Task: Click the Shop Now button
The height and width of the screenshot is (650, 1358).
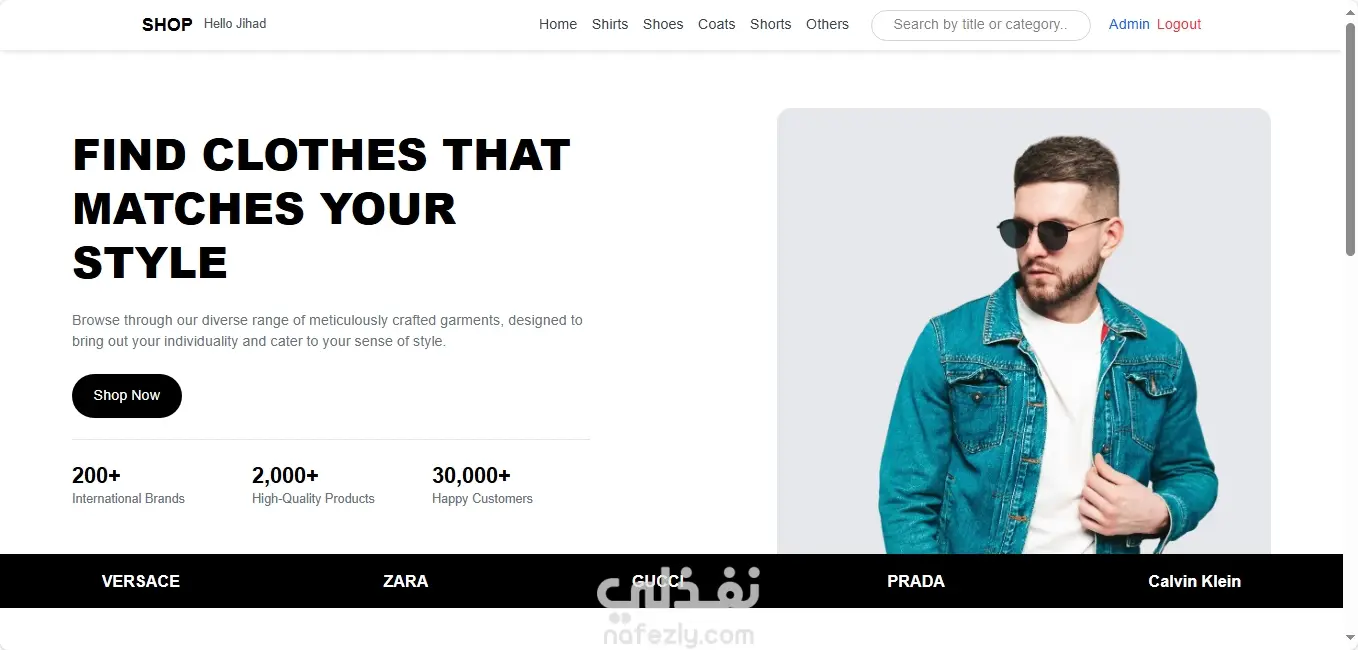Action: 127,396
